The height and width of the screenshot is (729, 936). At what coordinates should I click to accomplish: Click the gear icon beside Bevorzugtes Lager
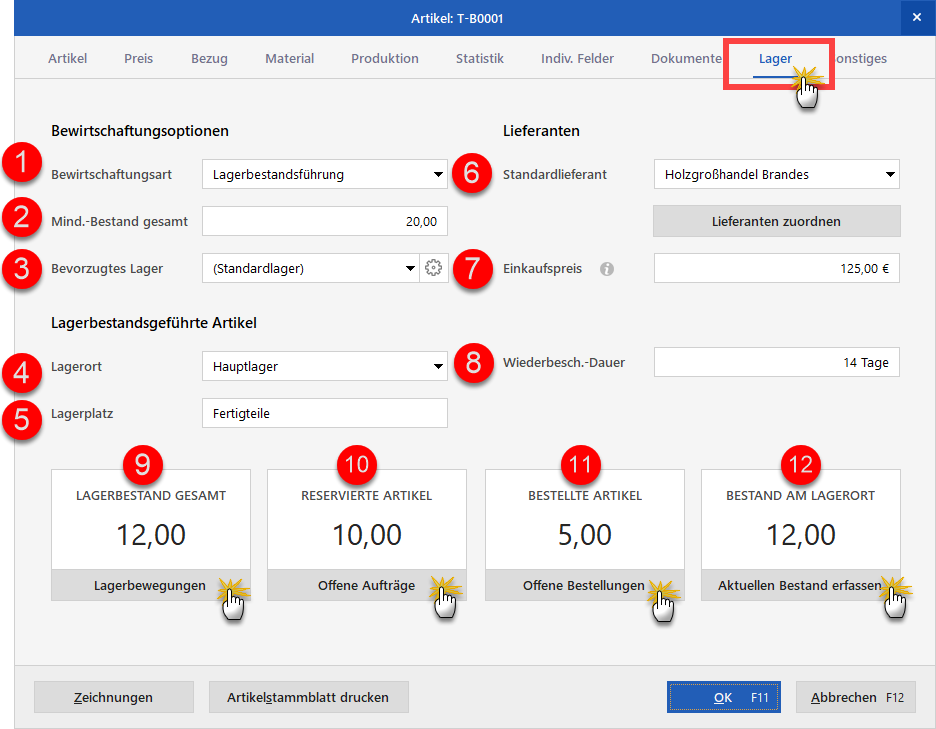433,268
